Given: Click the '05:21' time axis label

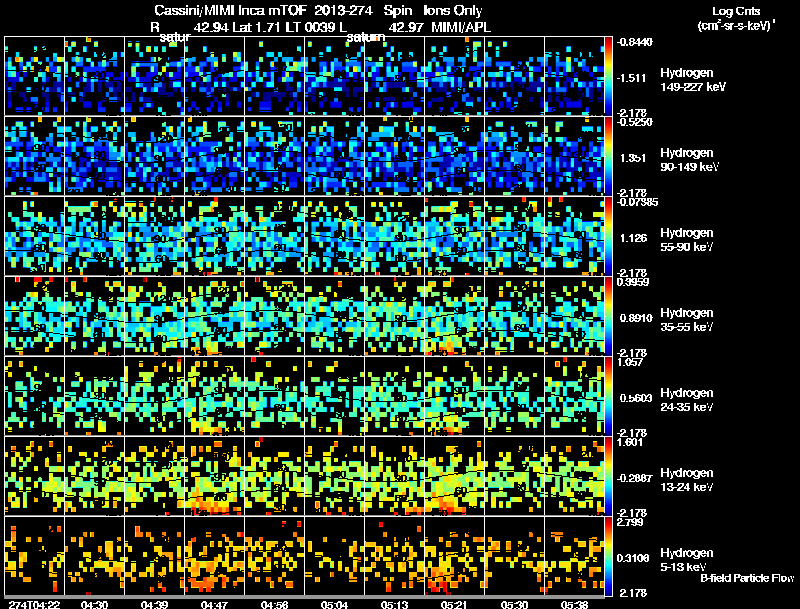Looking at the screenshot, I should point(454,604).
